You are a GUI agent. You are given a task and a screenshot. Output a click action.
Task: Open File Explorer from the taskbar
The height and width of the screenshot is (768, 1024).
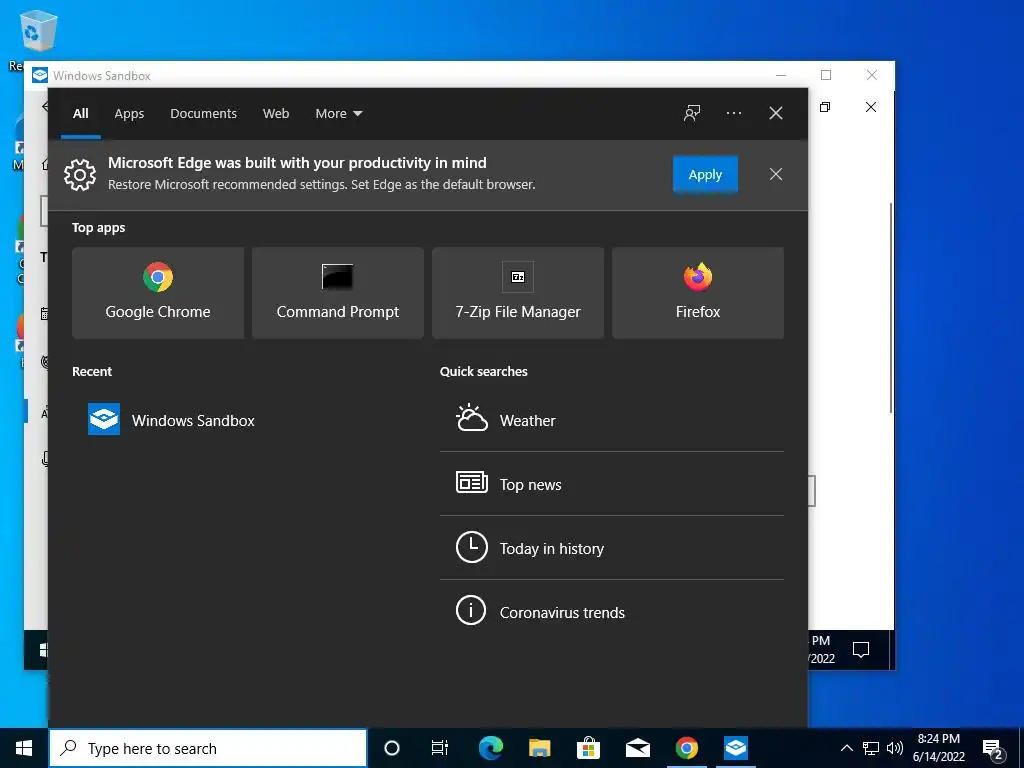tap(539, 748)
